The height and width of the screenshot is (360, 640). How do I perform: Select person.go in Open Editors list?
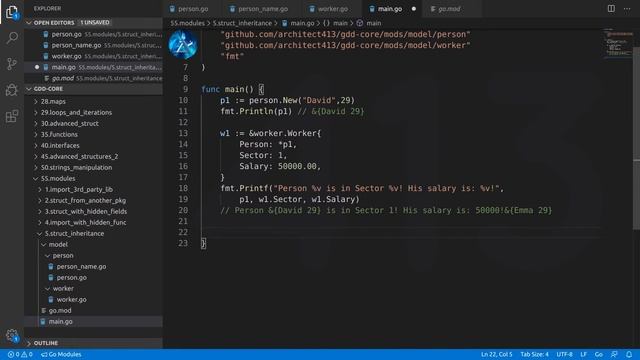[x=93, y=34]
